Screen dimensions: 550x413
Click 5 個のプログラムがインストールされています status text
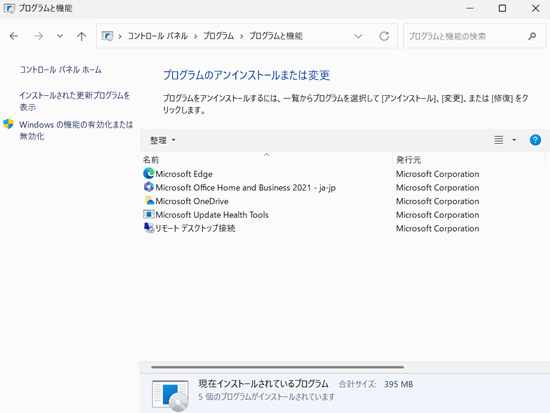267,397
